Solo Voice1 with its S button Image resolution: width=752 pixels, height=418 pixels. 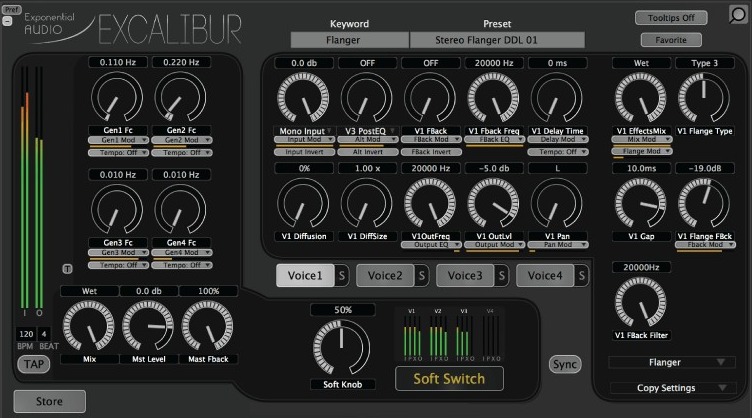point(341,276)
